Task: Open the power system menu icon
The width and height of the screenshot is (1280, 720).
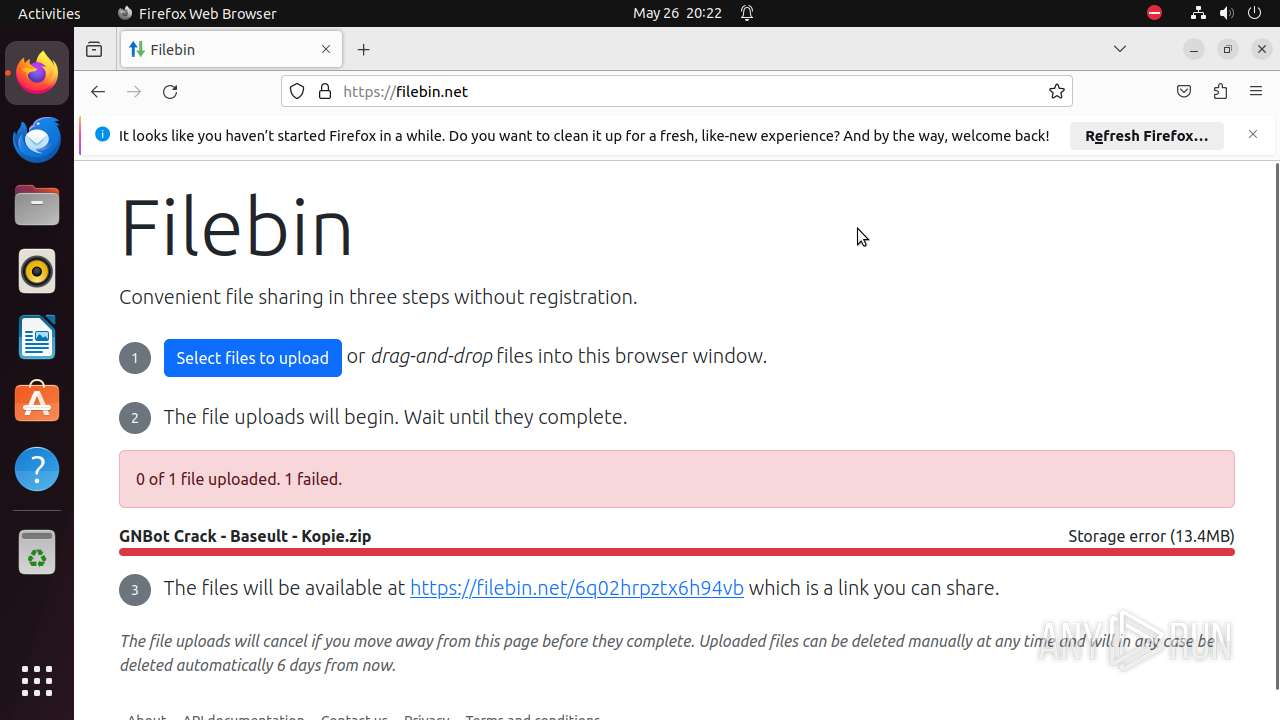Action: pyautogui.click(x=1256, y=13)
